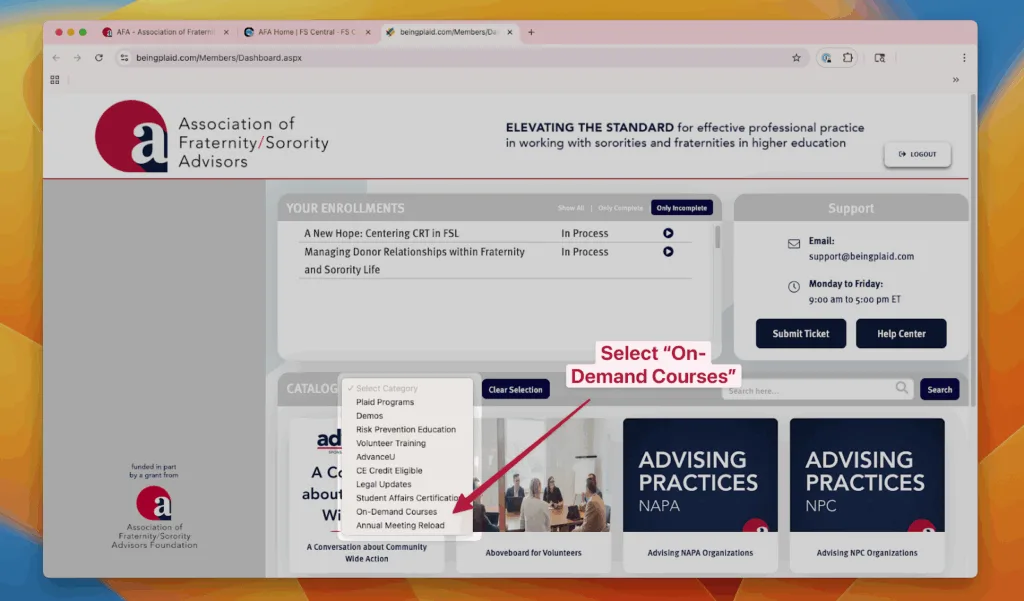The image size is (1024, 601).
Task: Click Clear Selection button
Action: 515,389
